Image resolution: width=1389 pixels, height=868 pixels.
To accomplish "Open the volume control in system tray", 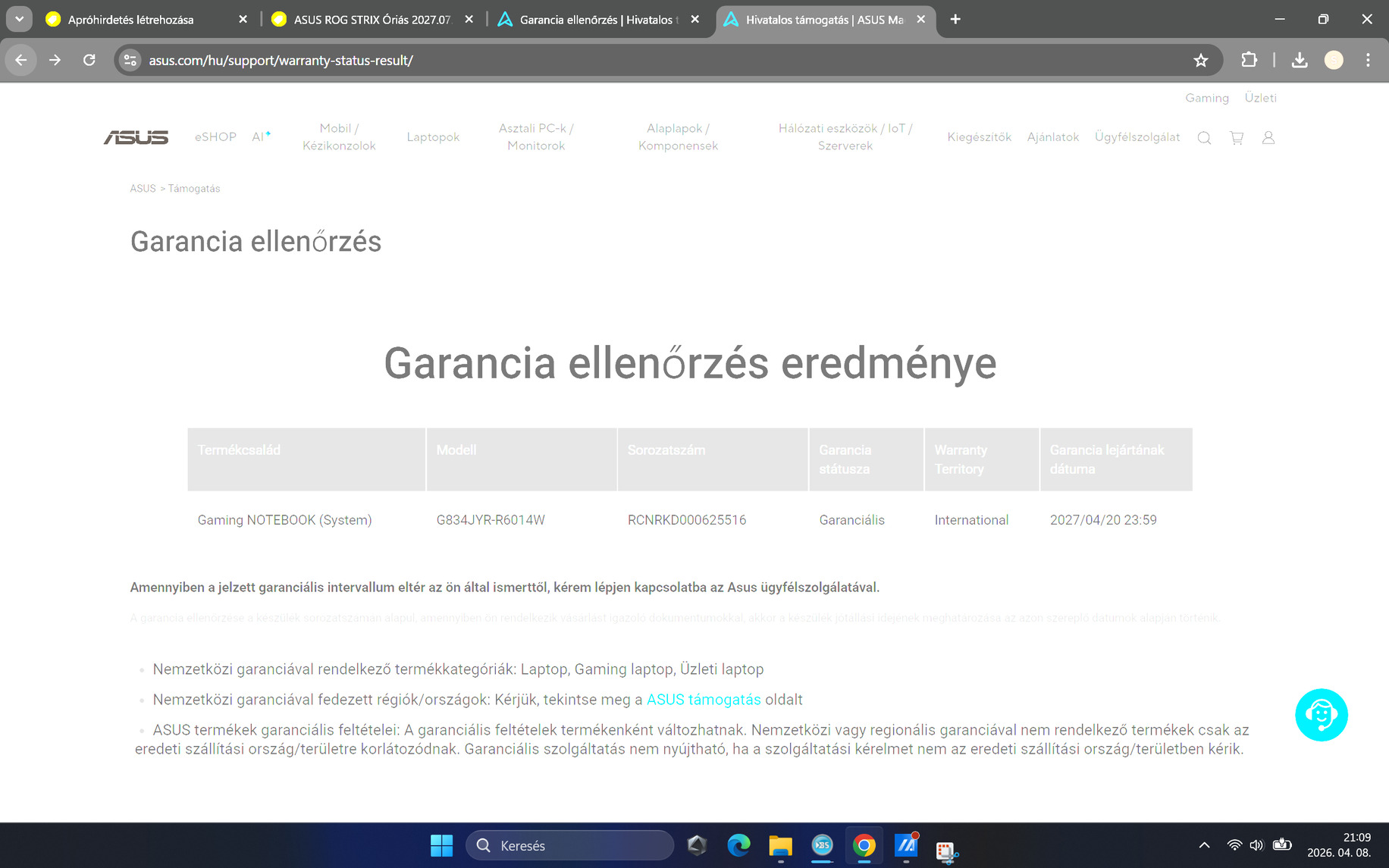I will 1257,845.
